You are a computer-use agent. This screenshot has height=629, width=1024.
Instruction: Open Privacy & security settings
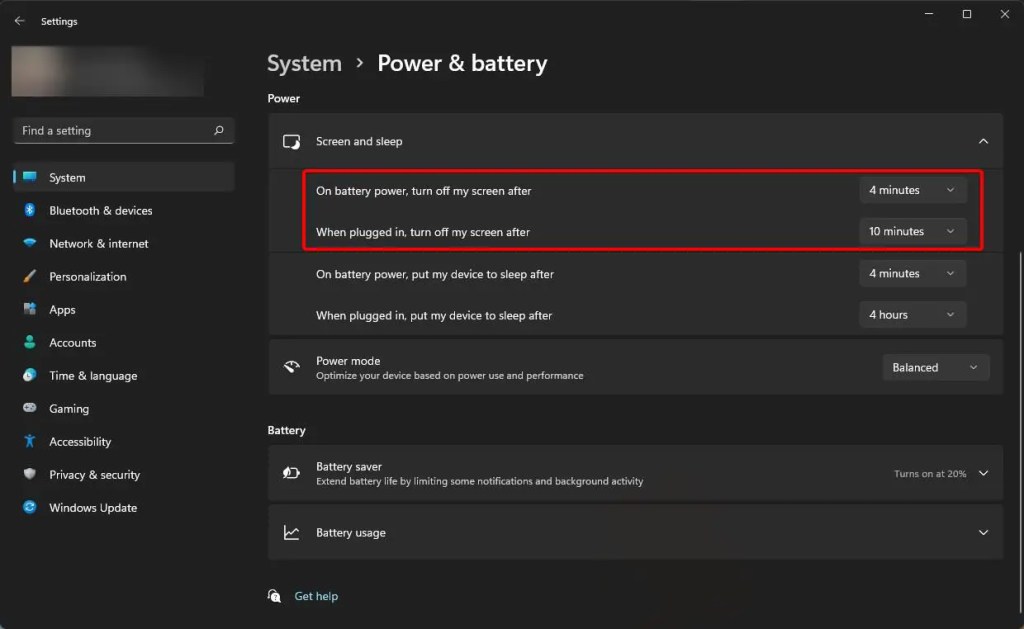pyautogui.click(x=123, y=474)
